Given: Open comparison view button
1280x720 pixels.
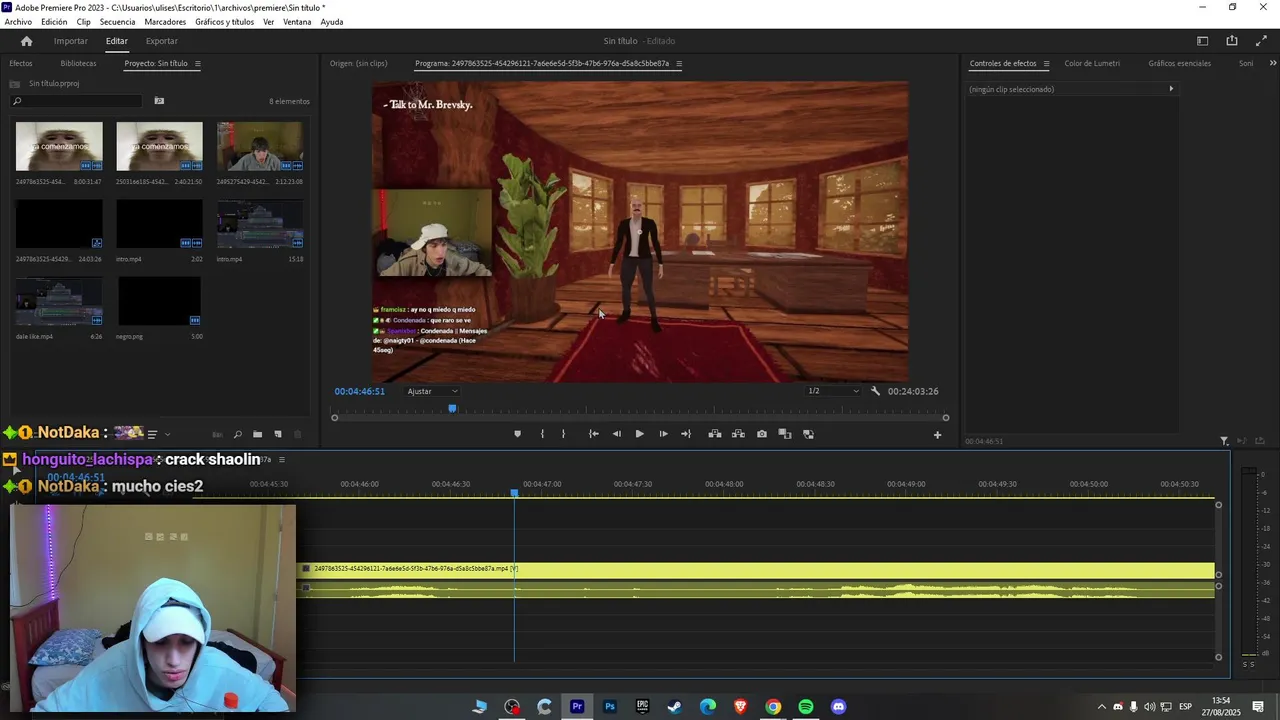Looking at the screenshot, I should (x=785, y=434).
